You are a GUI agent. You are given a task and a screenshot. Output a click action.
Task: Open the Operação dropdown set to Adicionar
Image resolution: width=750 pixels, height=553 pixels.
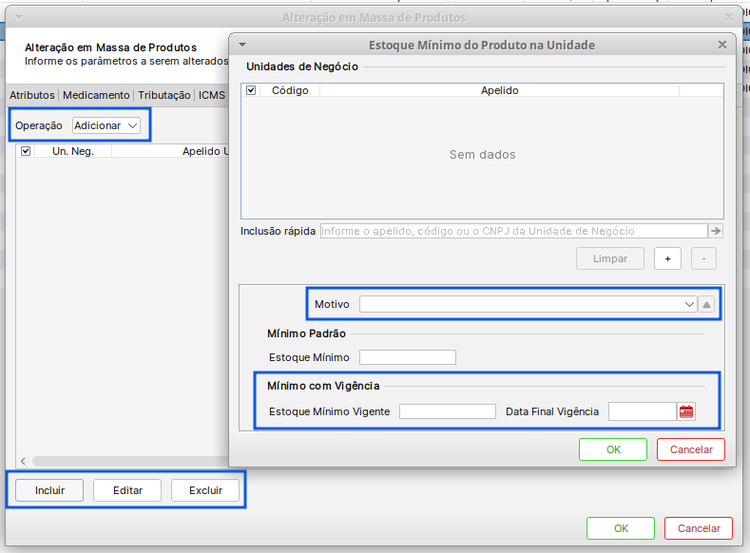click(106, 126)
